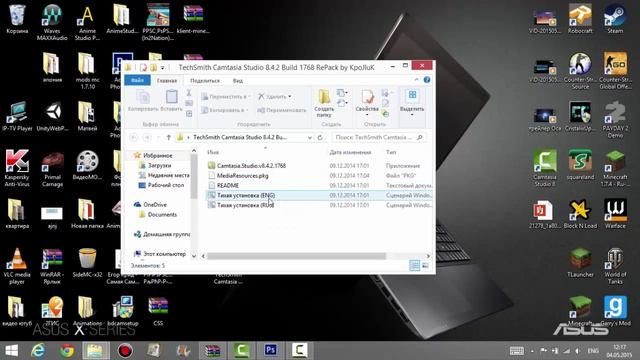Select the VLC media player desktop icon
Image resolution: width=640 pixels, height=360 pixels.
coord(17,266)
